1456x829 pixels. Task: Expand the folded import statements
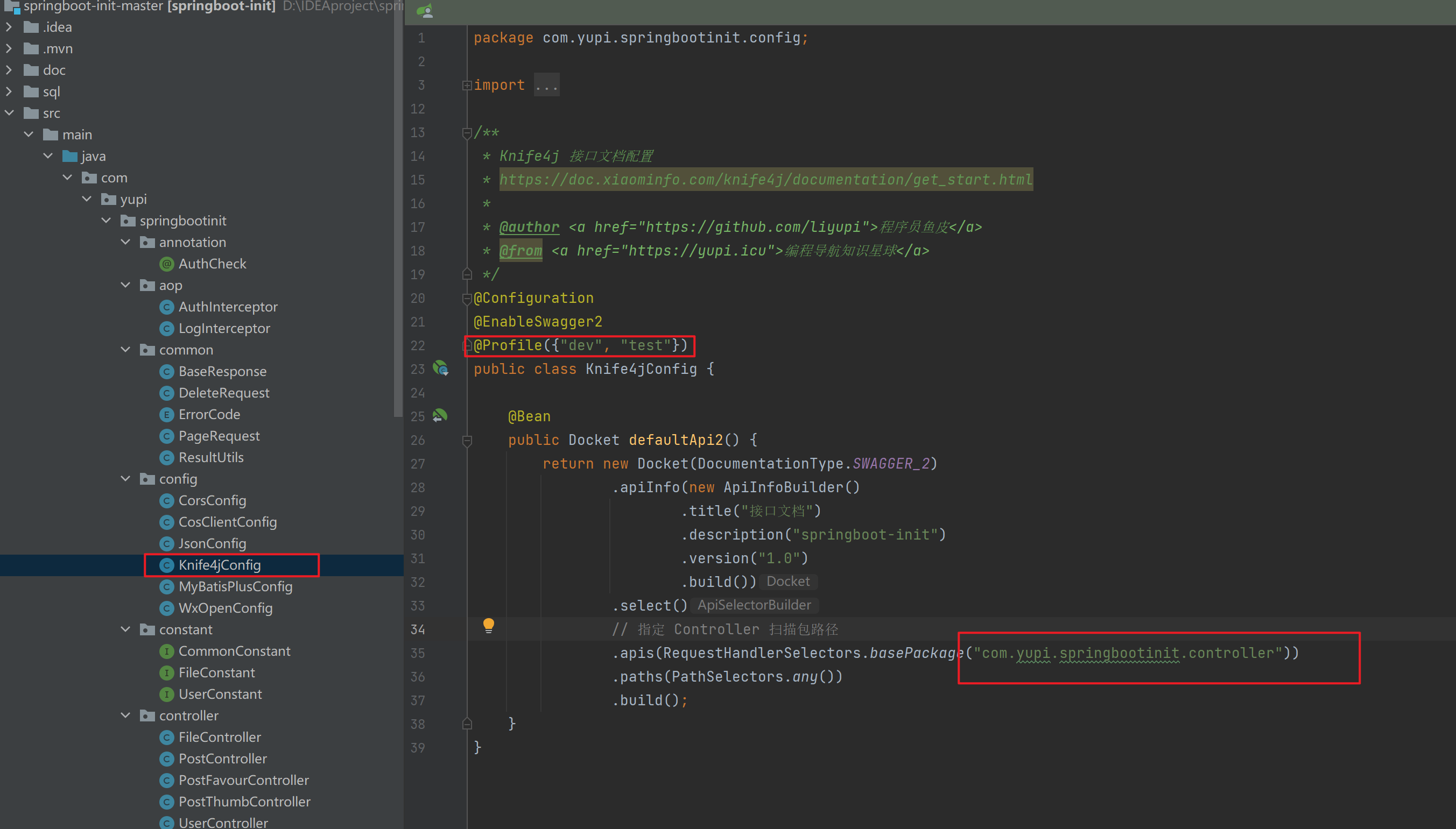click(x=467, y=86)
